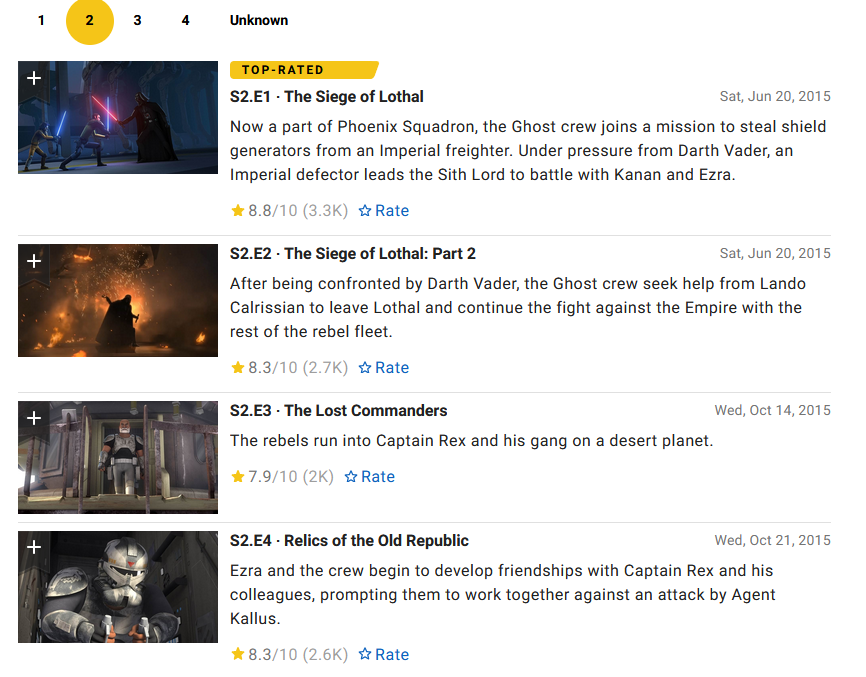Select season 4 tab

(185, 20)
